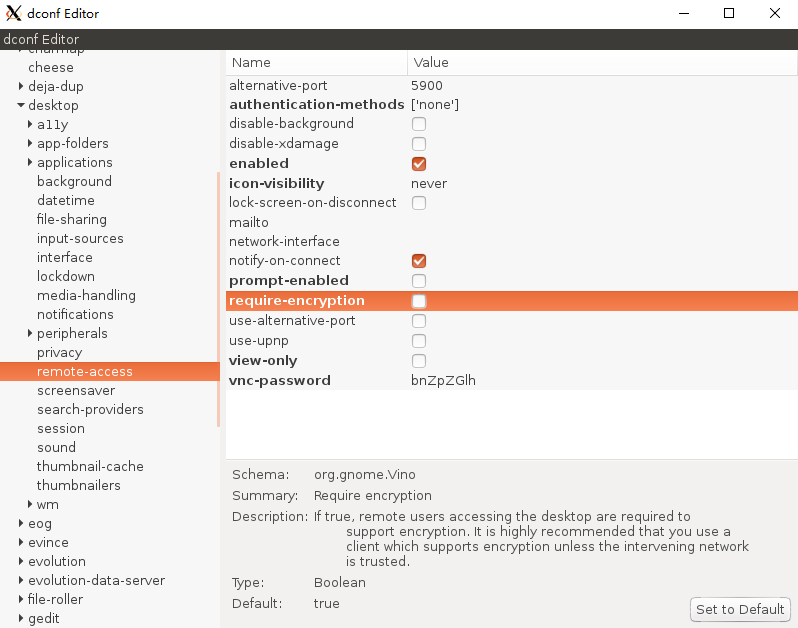Viewport: 798px width, 628px height.
Task: Expand the evolution tree node
Action: click(x=21, y=561)
